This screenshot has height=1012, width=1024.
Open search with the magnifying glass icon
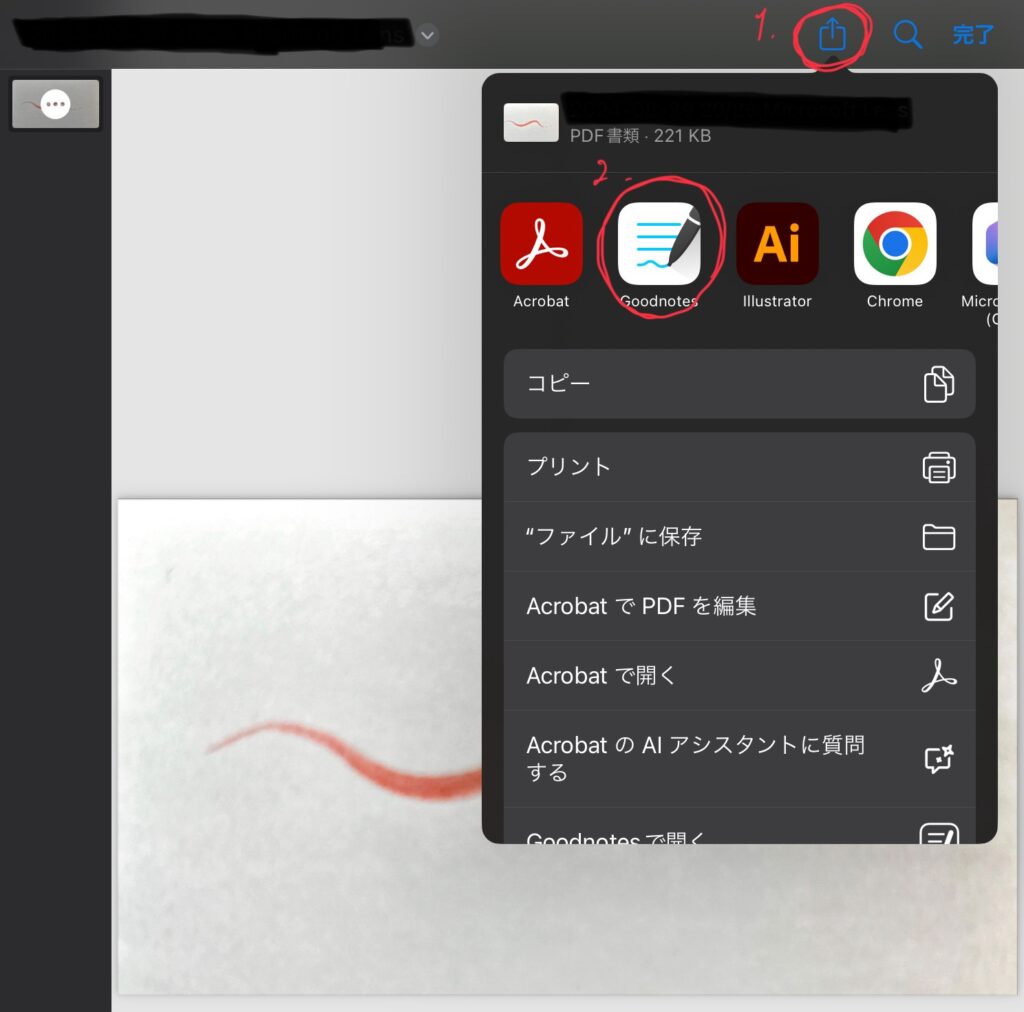click(907, 36)
